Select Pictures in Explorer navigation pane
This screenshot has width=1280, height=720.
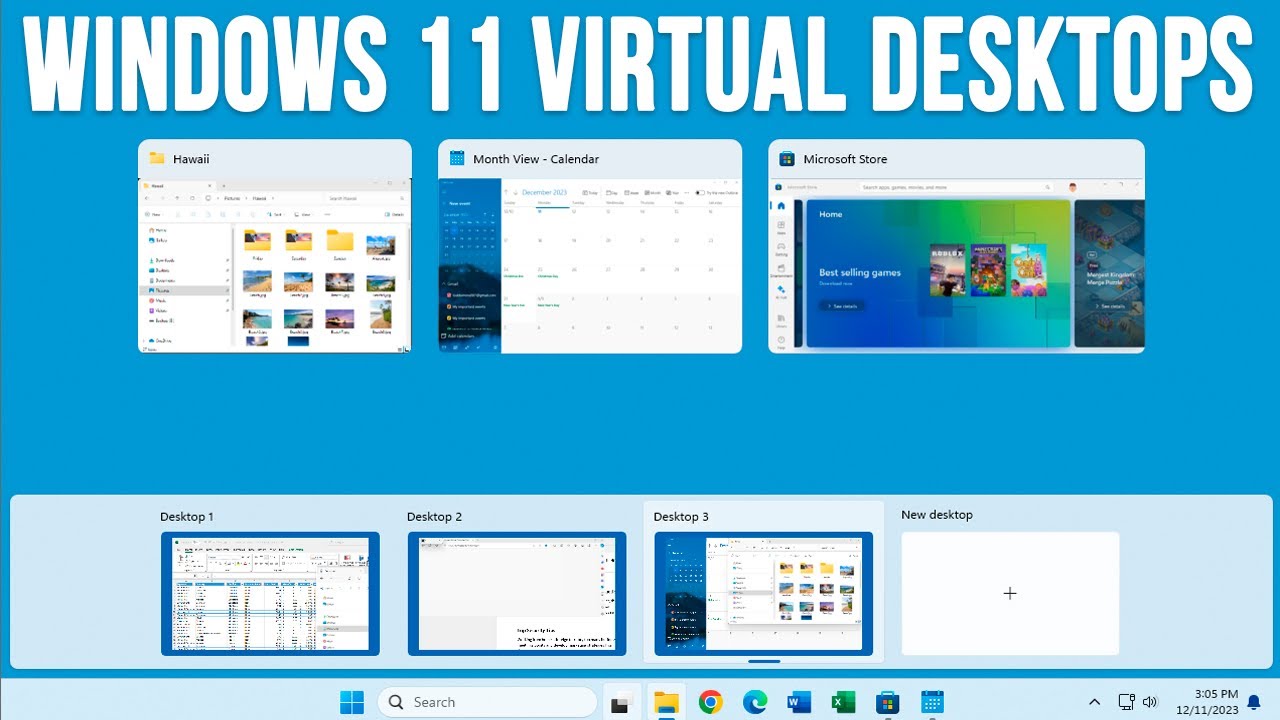pos(185,290)
